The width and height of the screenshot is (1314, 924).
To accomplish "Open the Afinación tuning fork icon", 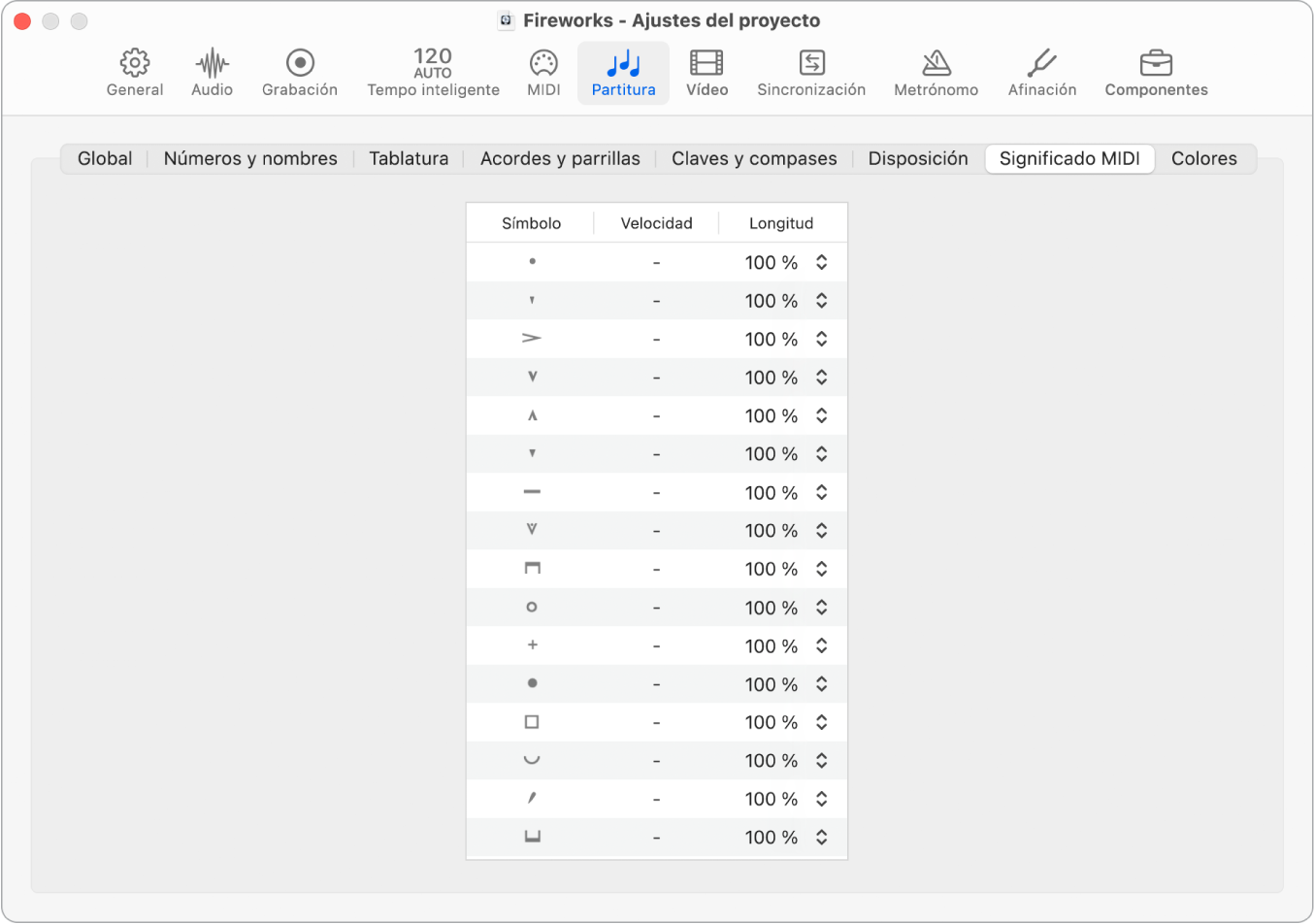I will [x=1041, y=64].
